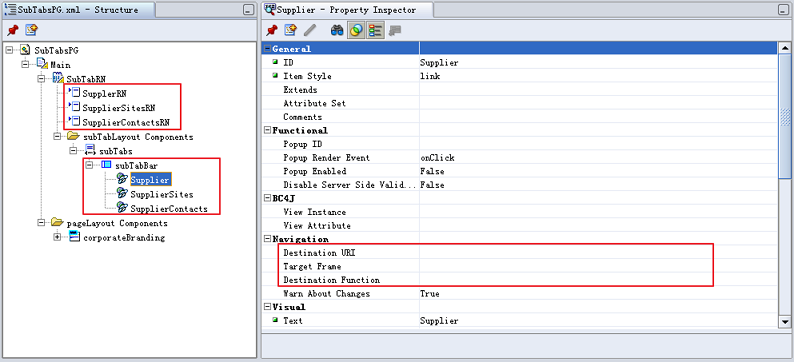Screen dimensions: 794x362
Task: Click the pageLayout Components folder icon
Action: (57, 222)
